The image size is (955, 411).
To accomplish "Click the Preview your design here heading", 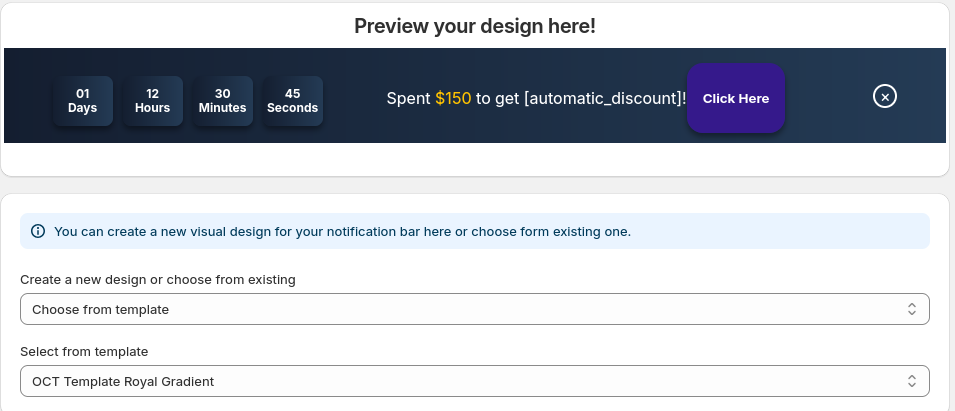I will (474, 26).
